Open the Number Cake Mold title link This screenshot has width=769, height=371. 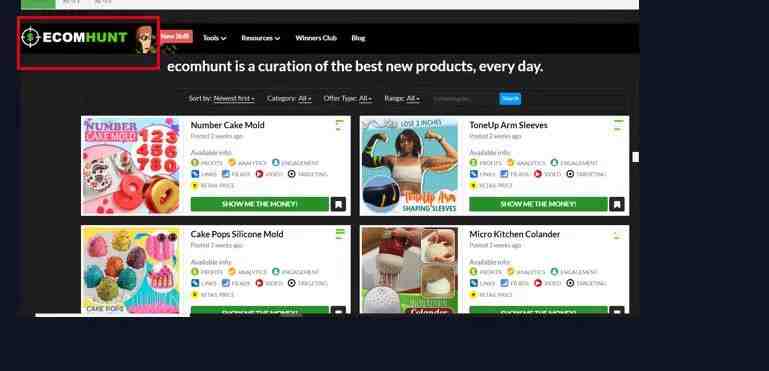[228, 125]
